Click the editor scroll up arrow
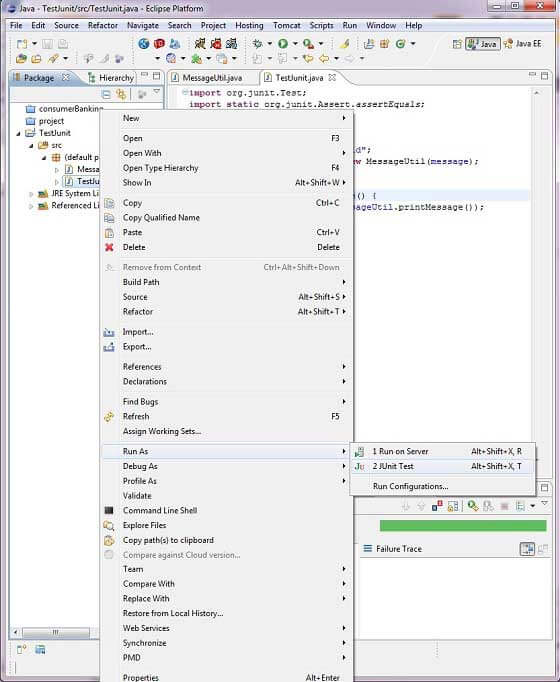 pos(537,93)
